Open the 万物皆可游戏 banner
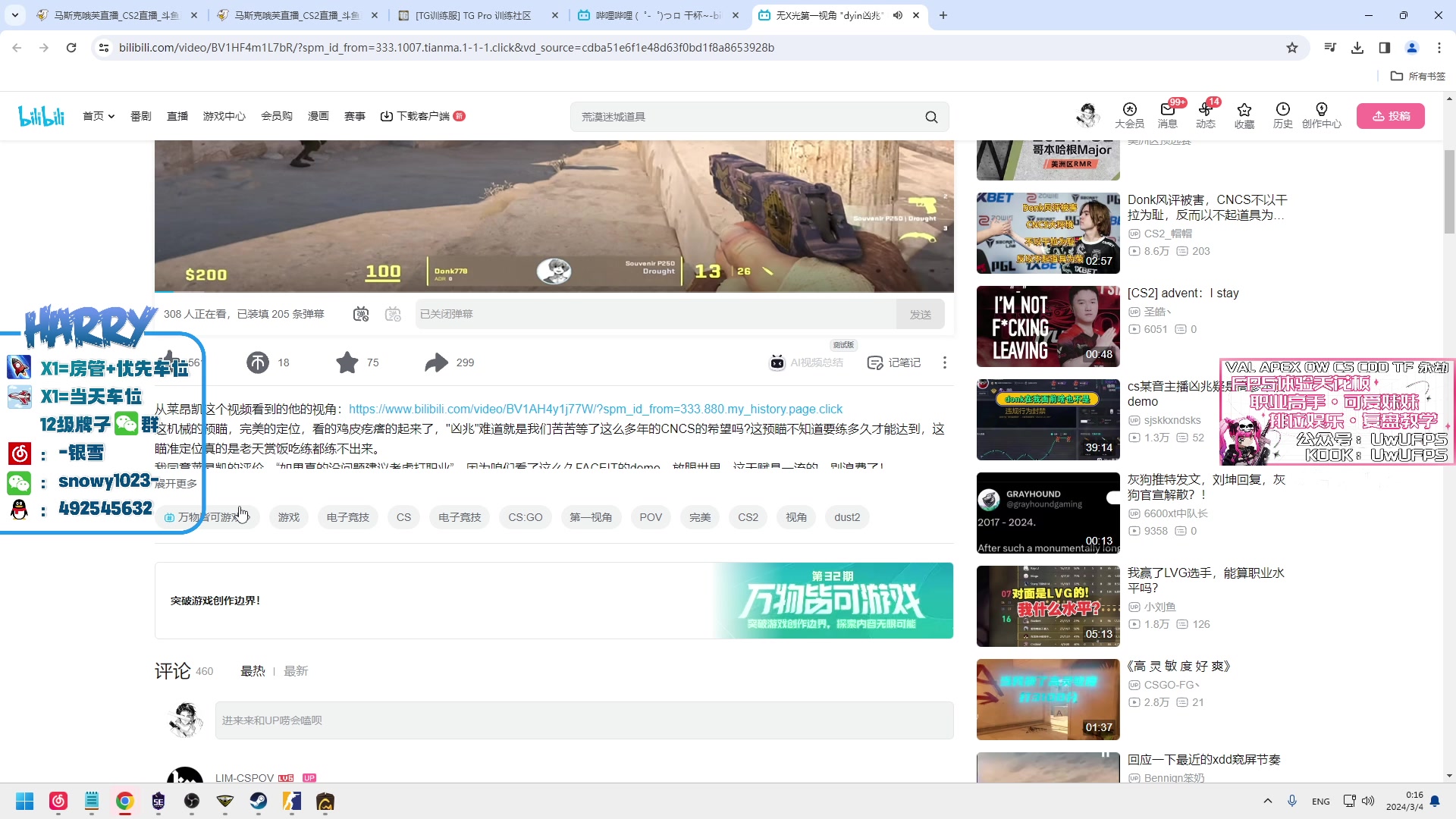The width and height of the screenshot is (1456, 819). 554,601
